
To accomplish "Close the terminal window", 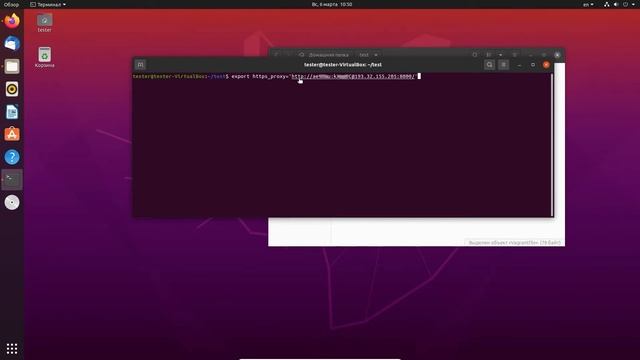I will 546,65.
